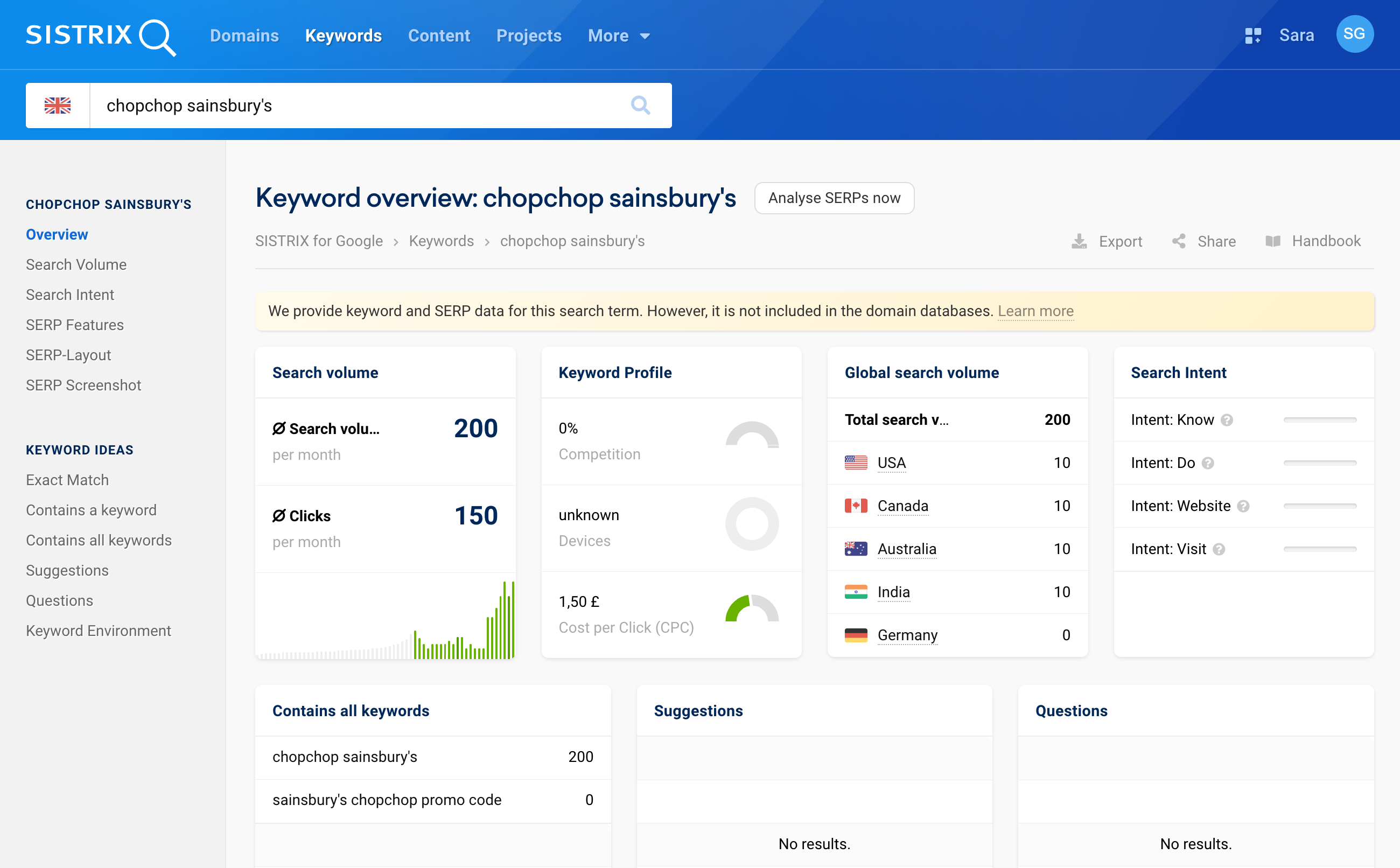This screenshot has width=1400, height=868.
Task: Click the Questions card heading
Action: (x=1071, y=711)
